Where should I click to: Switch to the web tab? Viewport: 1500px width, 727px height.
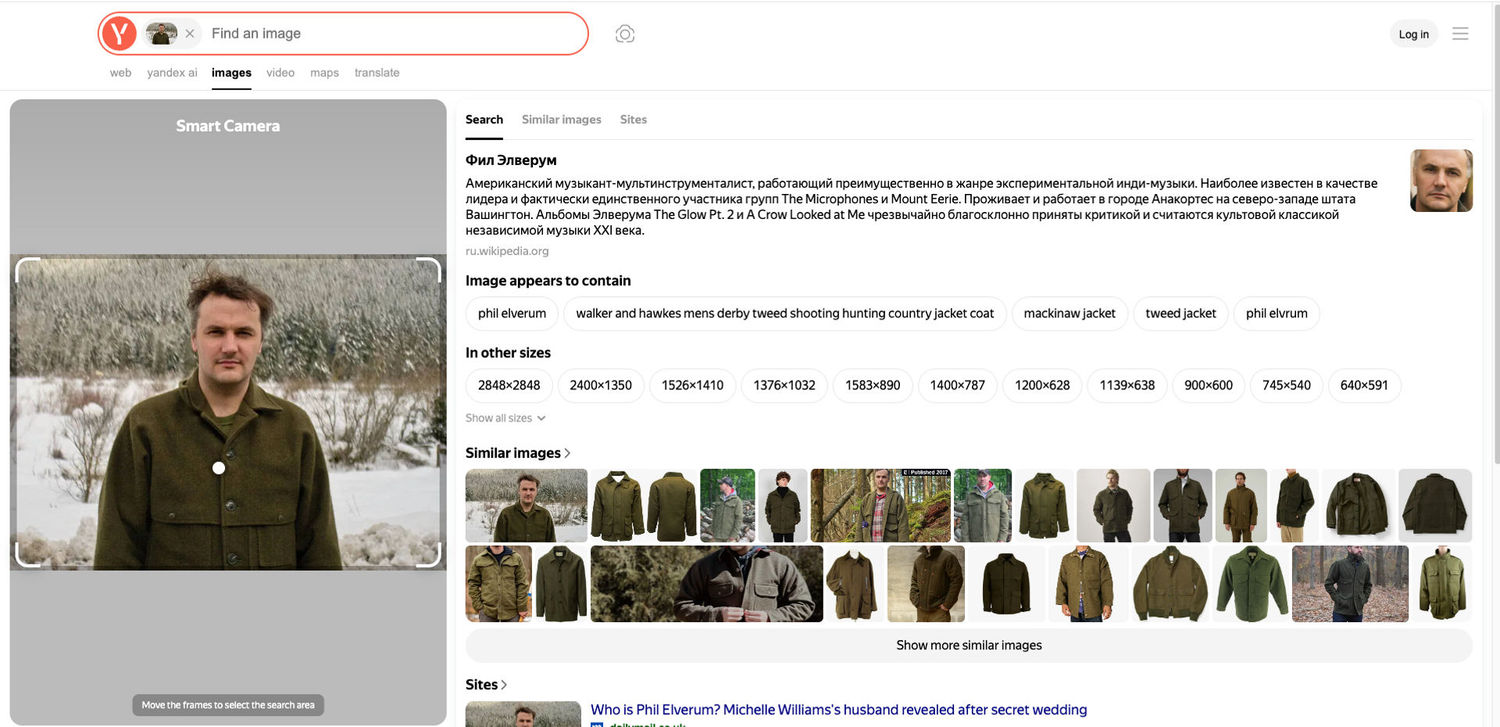pos(121,73)
